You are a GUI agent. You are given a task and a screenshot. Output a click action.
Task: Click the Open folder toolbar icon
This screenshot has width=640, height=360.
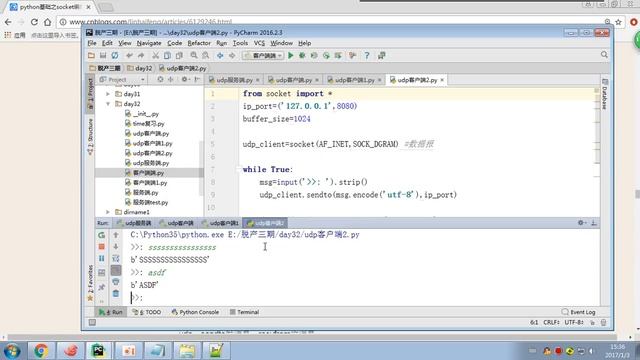tap(91, 56)
